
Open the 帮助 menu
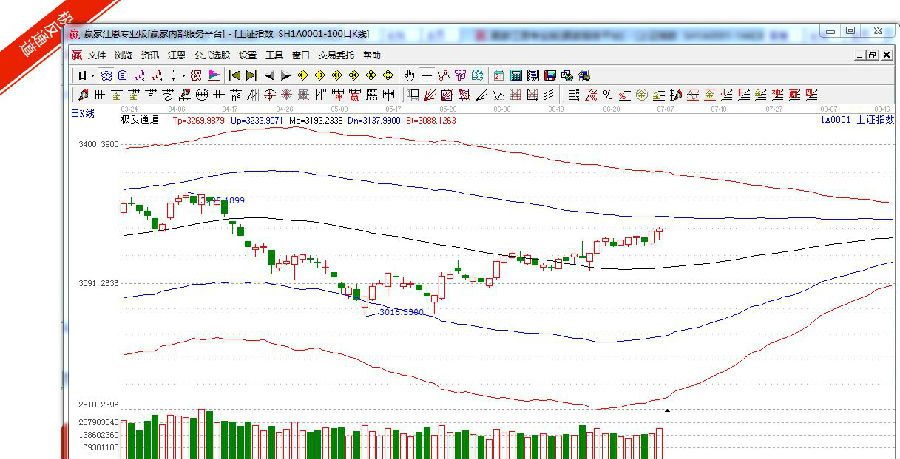(x=371, y=55)
